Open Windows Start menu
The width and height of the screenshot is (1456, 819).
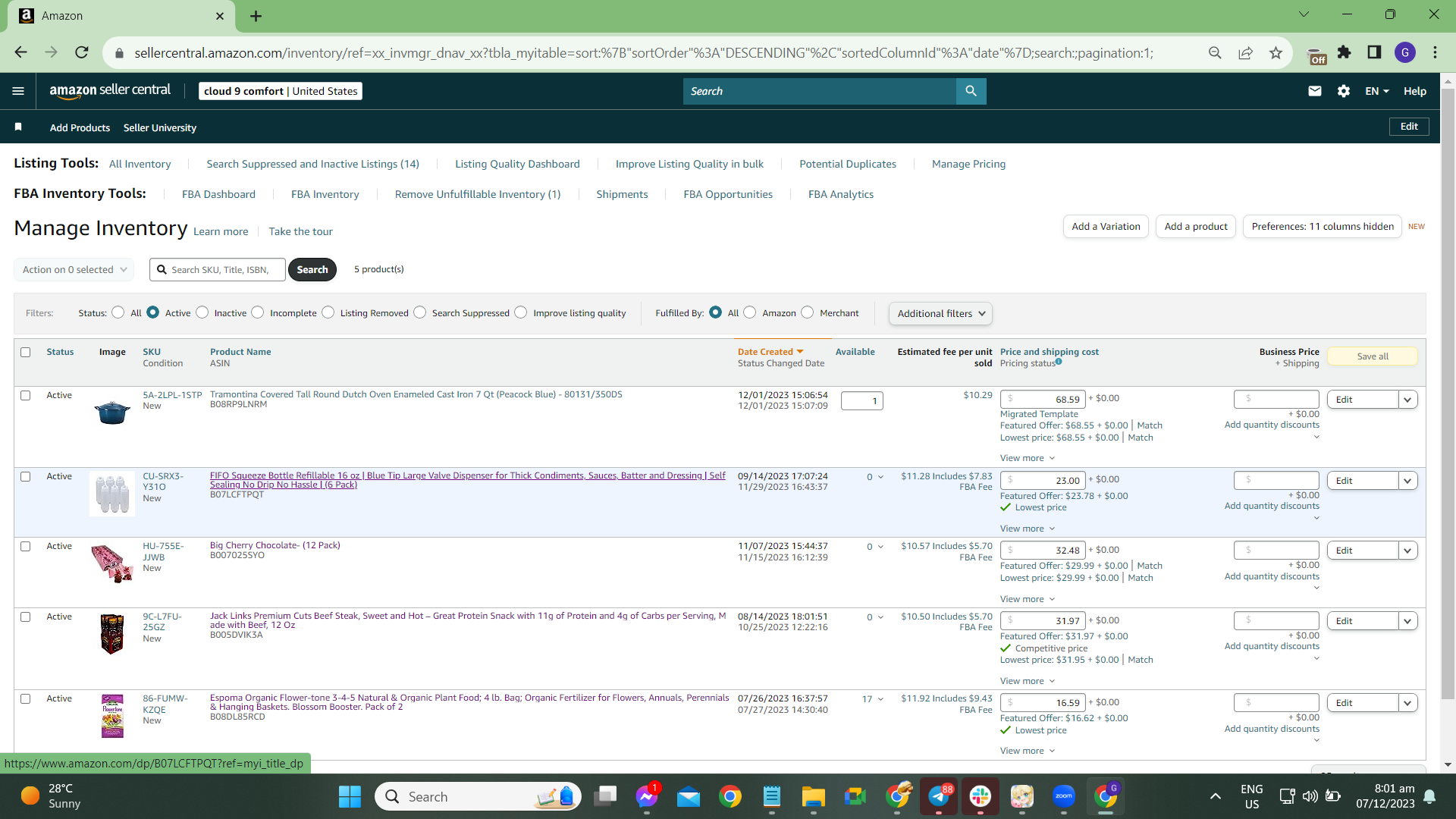(x=350, y=796)
